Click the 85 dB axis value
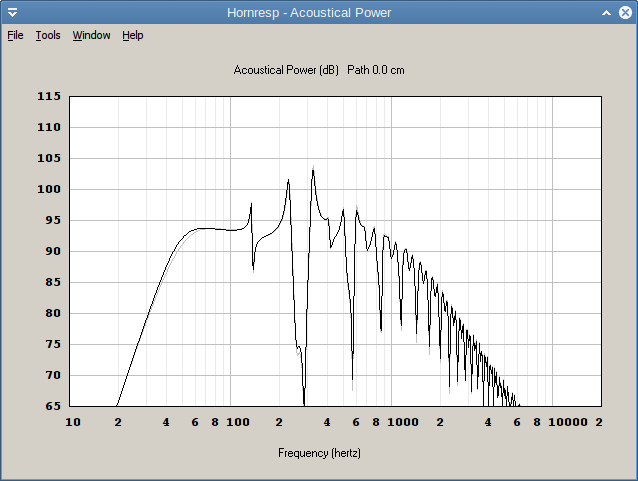Image resolution: width=638 pixels, height=481 pixels. (53, 282)
